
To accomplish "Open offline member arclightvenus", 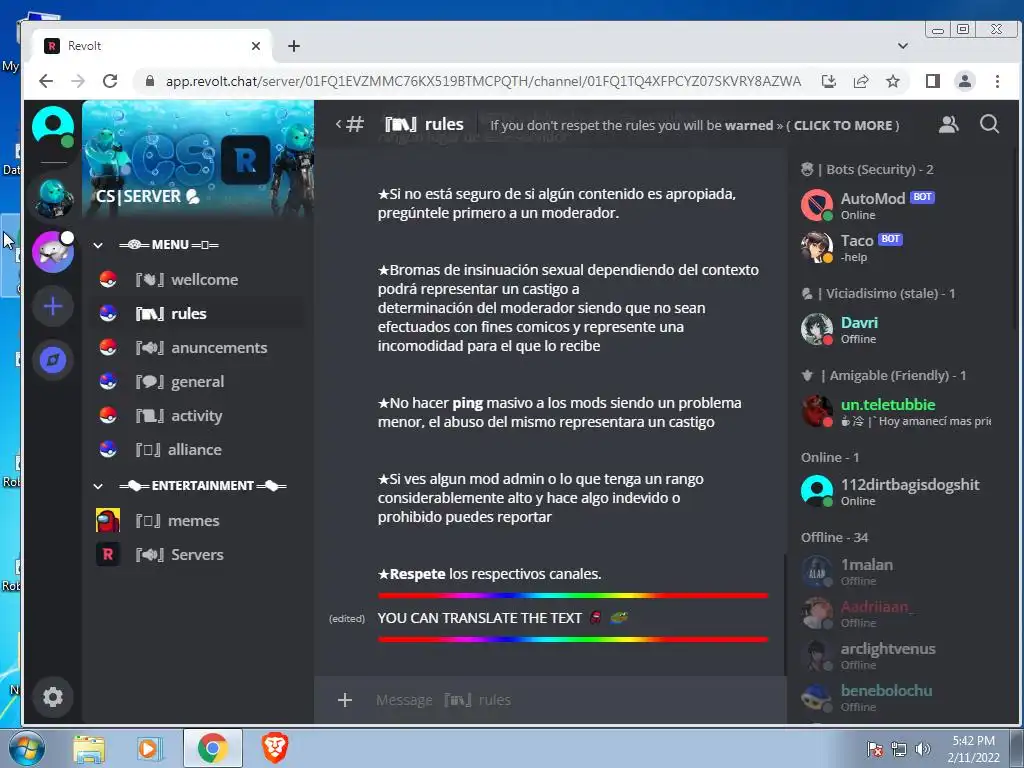I will [896, 656].
